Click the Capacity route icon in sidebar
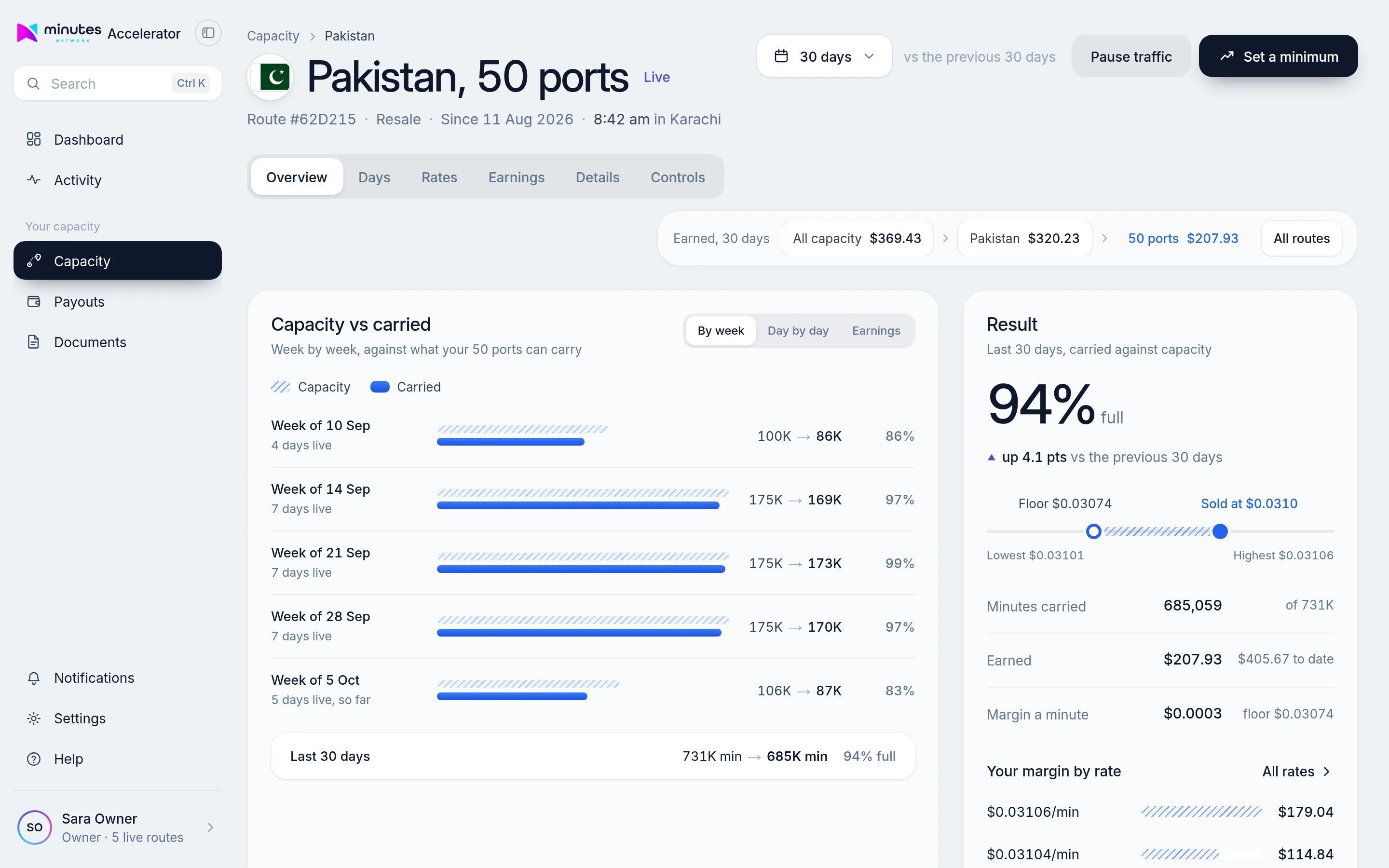Viewport: 1389px width, 868px height. point(34,260)
